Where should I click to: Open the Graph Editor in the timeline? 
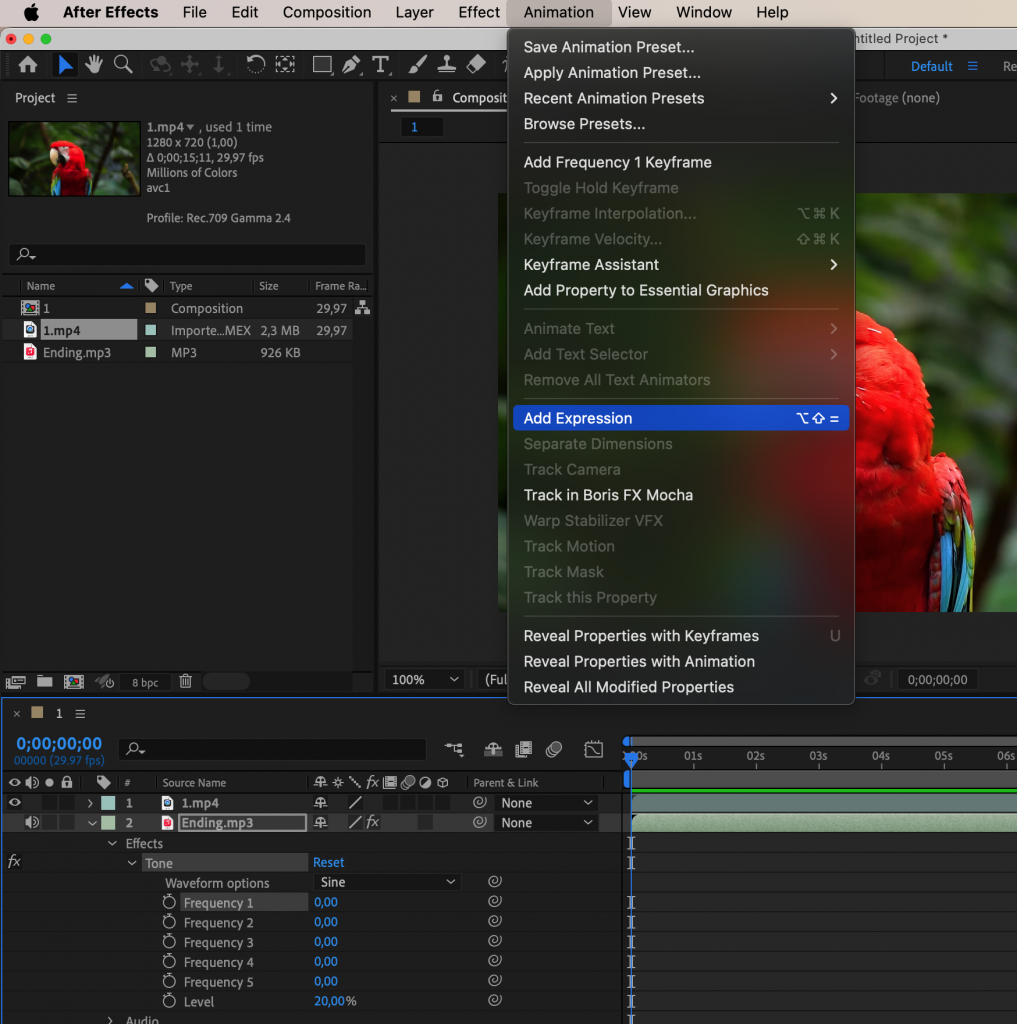[594, 749]
